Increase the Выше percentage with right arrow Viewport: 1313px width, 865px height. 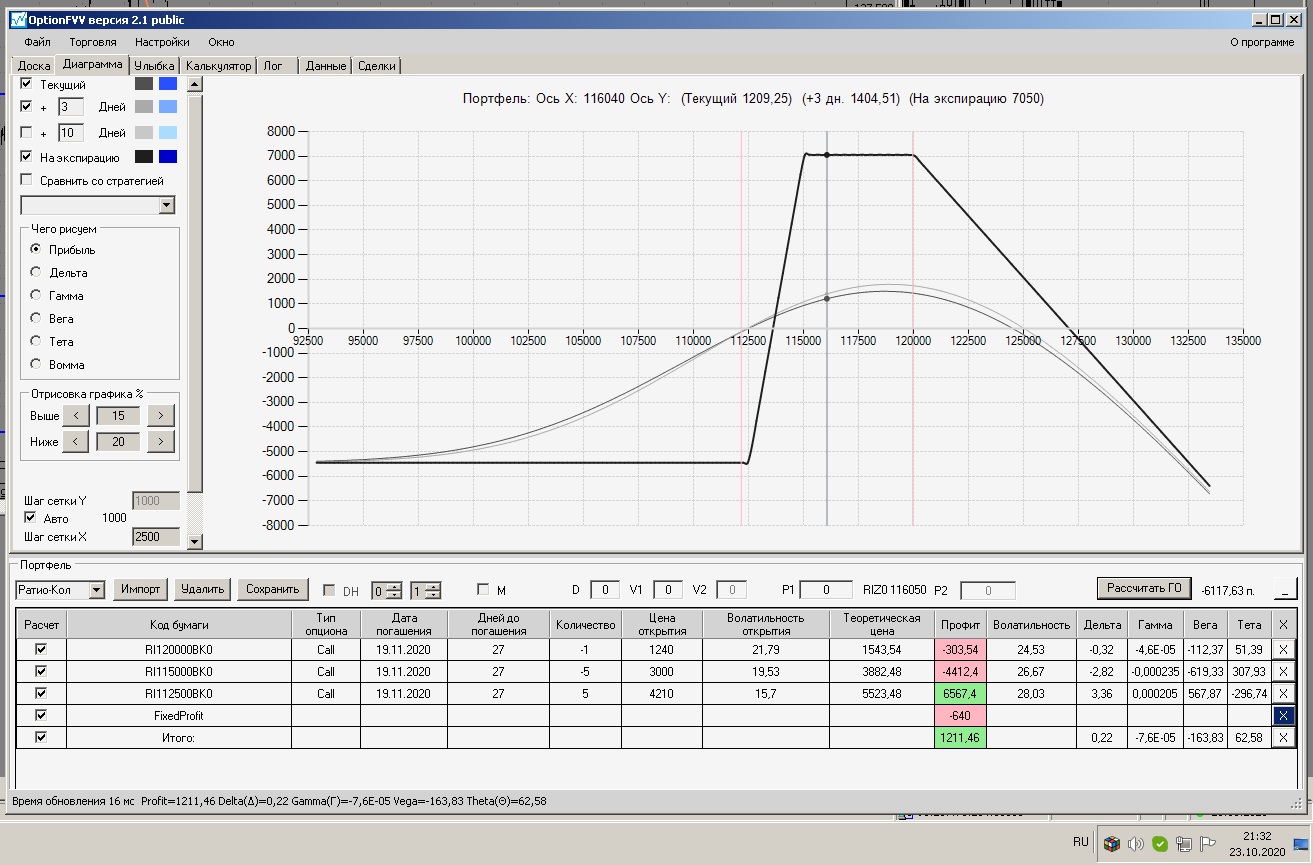point(161,415)
